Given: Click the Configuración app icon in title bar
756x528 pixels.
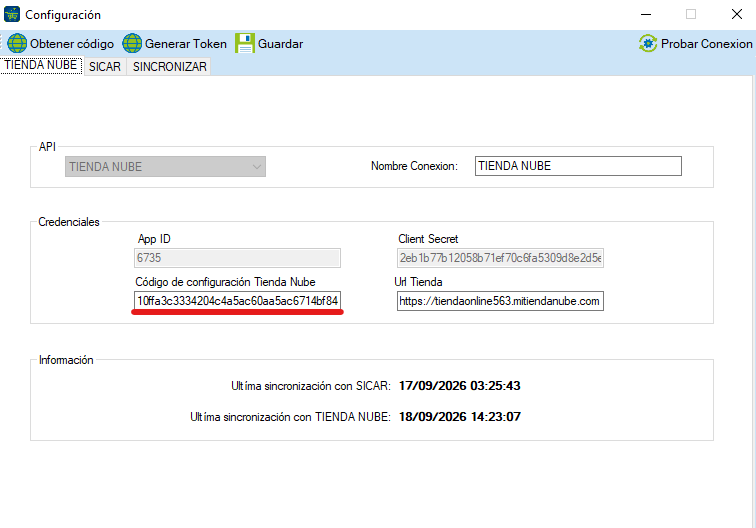Looking at the screenshot, I should [12, 14].
